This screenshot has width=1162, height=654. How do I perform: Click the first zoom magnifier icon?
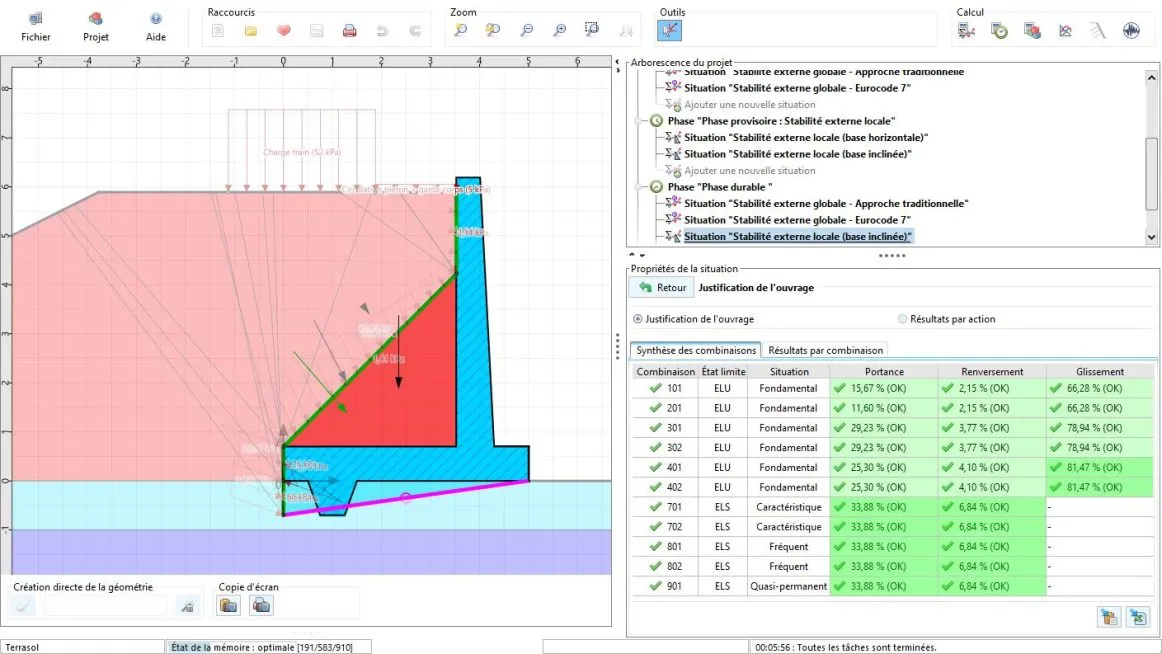pos(461,30)
